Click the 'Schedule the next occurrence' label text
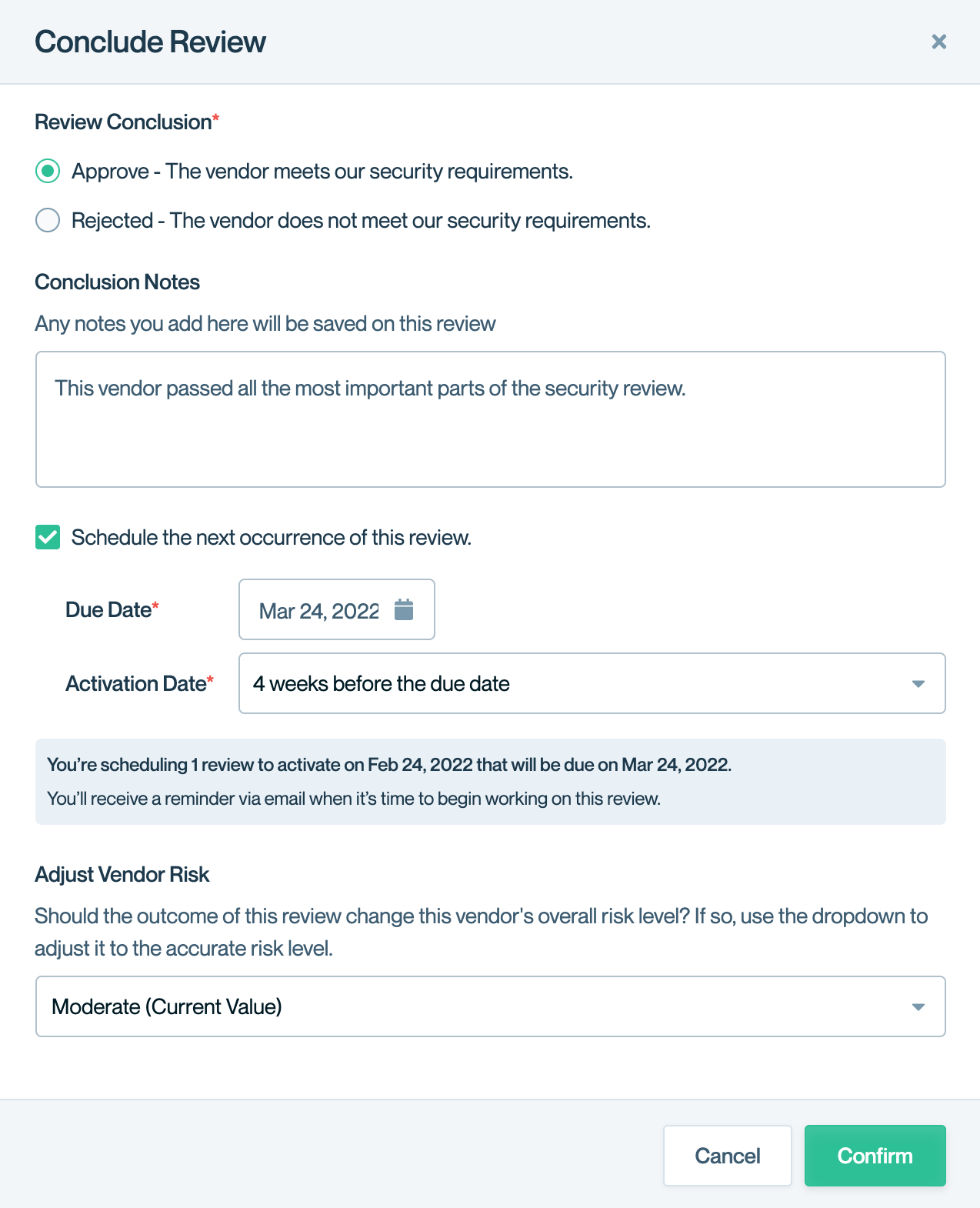The height and width of the screenshot is (1208, 980). [271, 537]
